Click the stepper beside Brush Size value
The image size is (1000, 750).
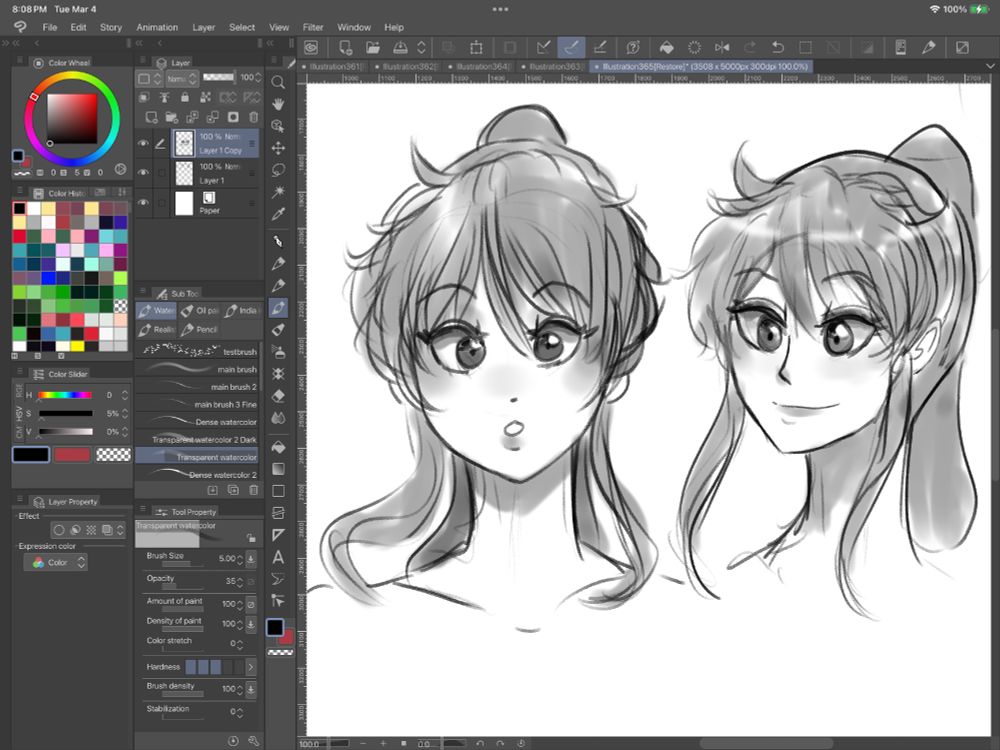point(240,559)
